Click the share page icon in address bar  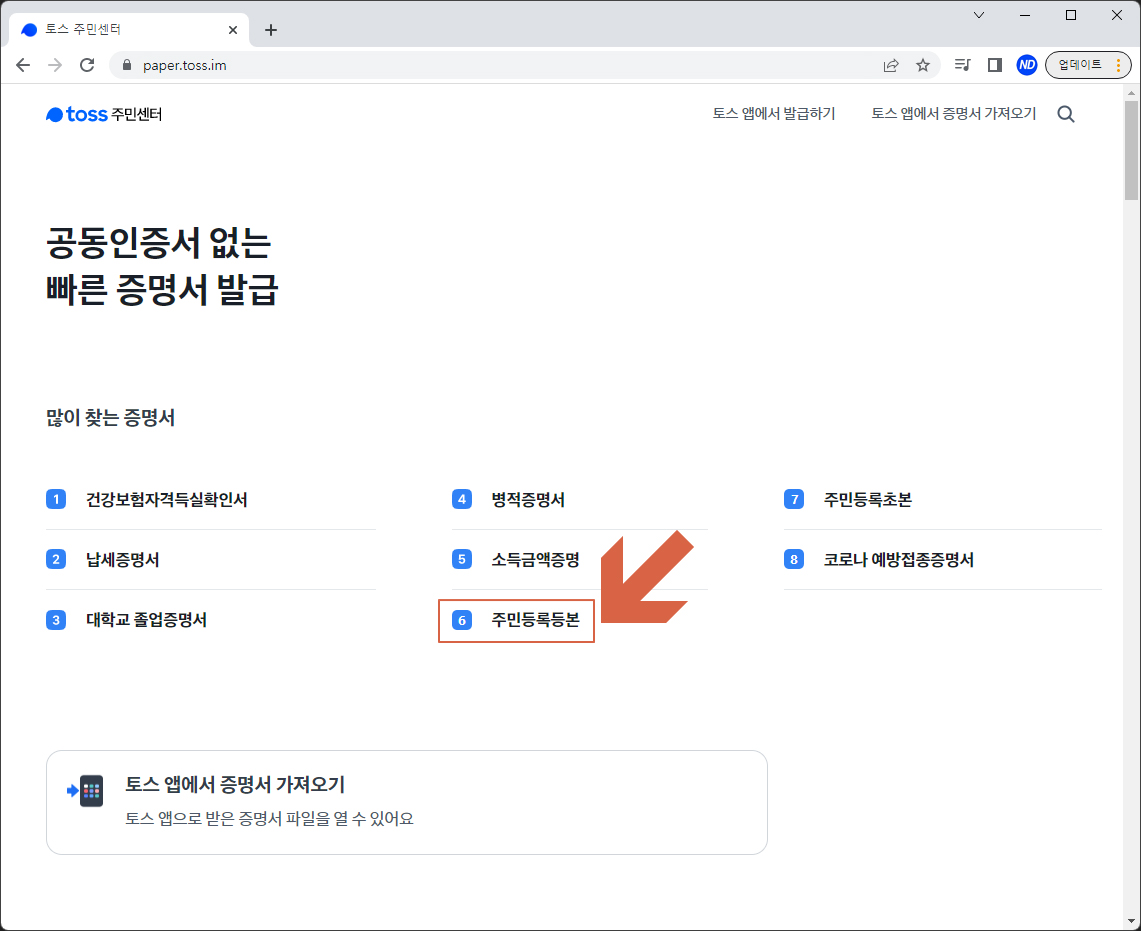coord(891,66)
